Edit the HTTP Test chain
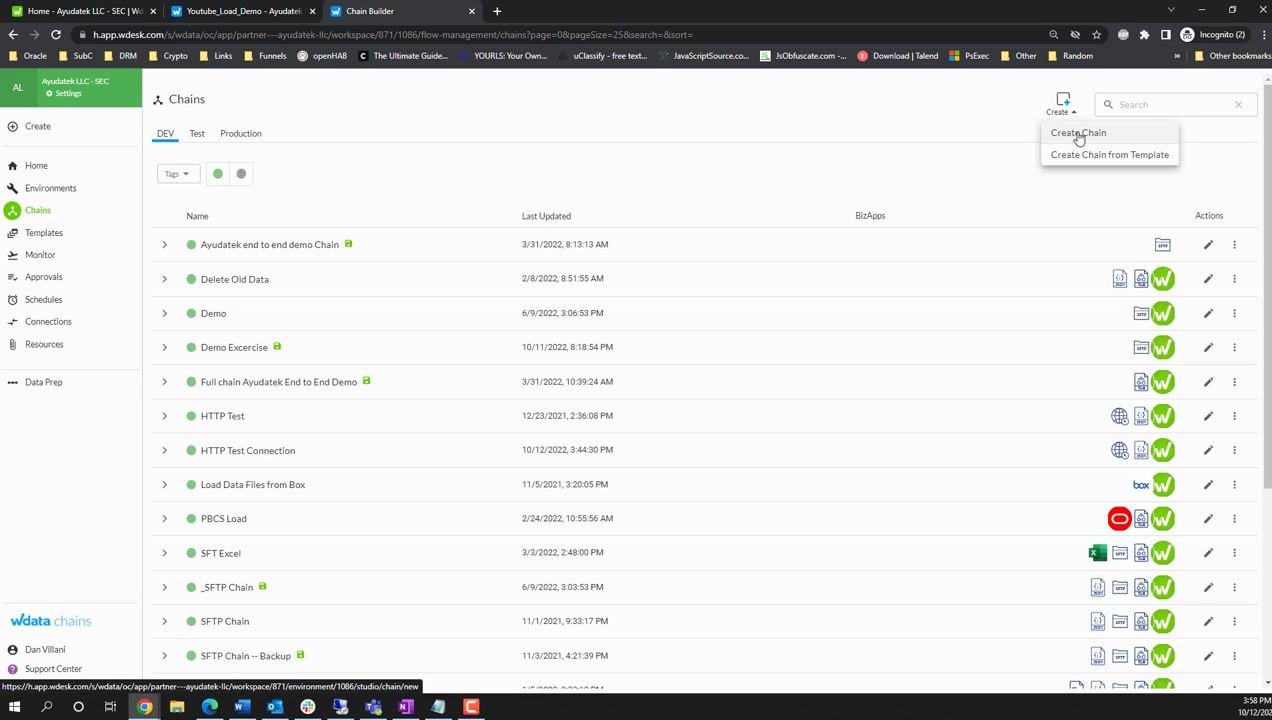 [x=1208, y=416]
